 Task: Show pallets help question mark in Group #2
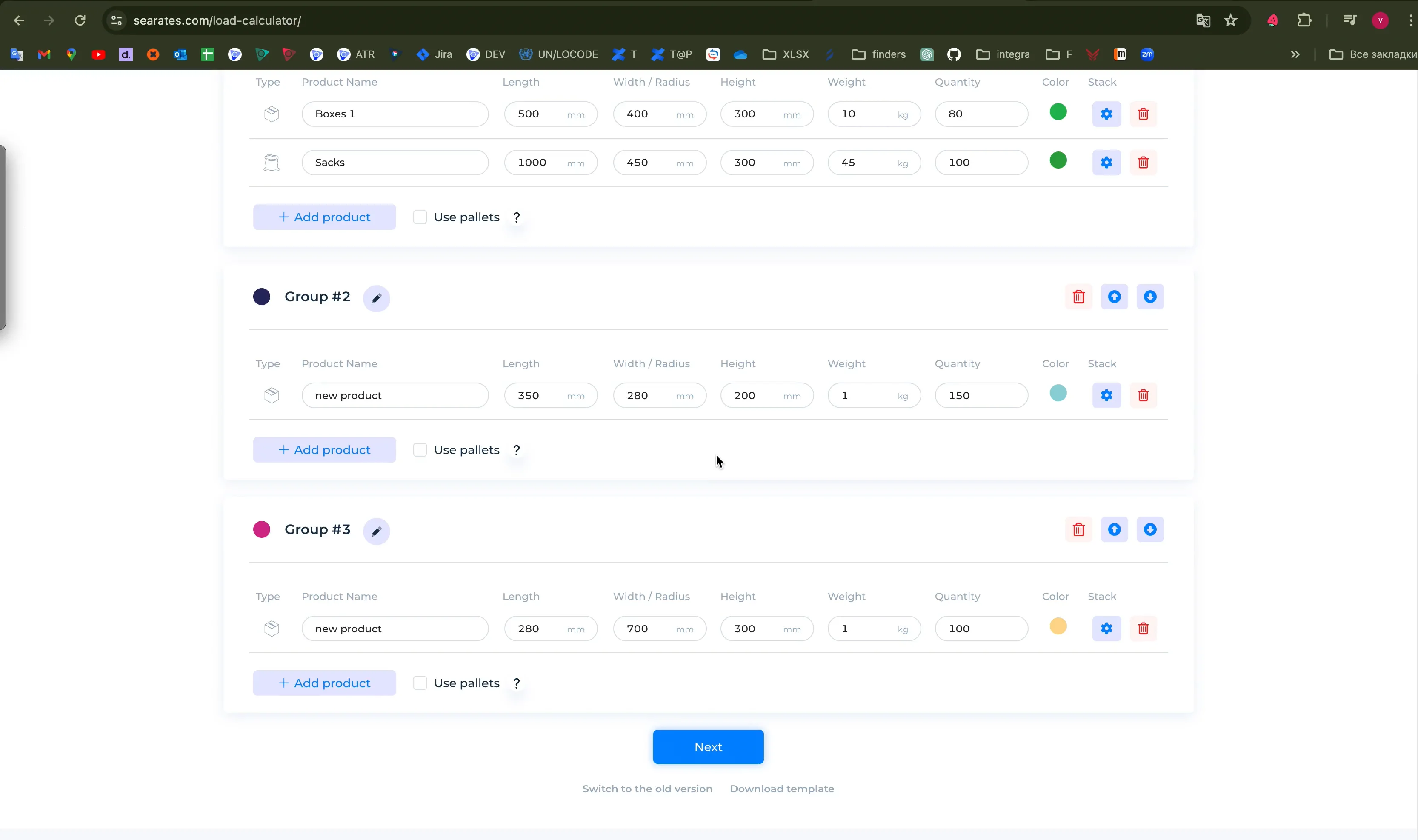[x=516, y=450]
